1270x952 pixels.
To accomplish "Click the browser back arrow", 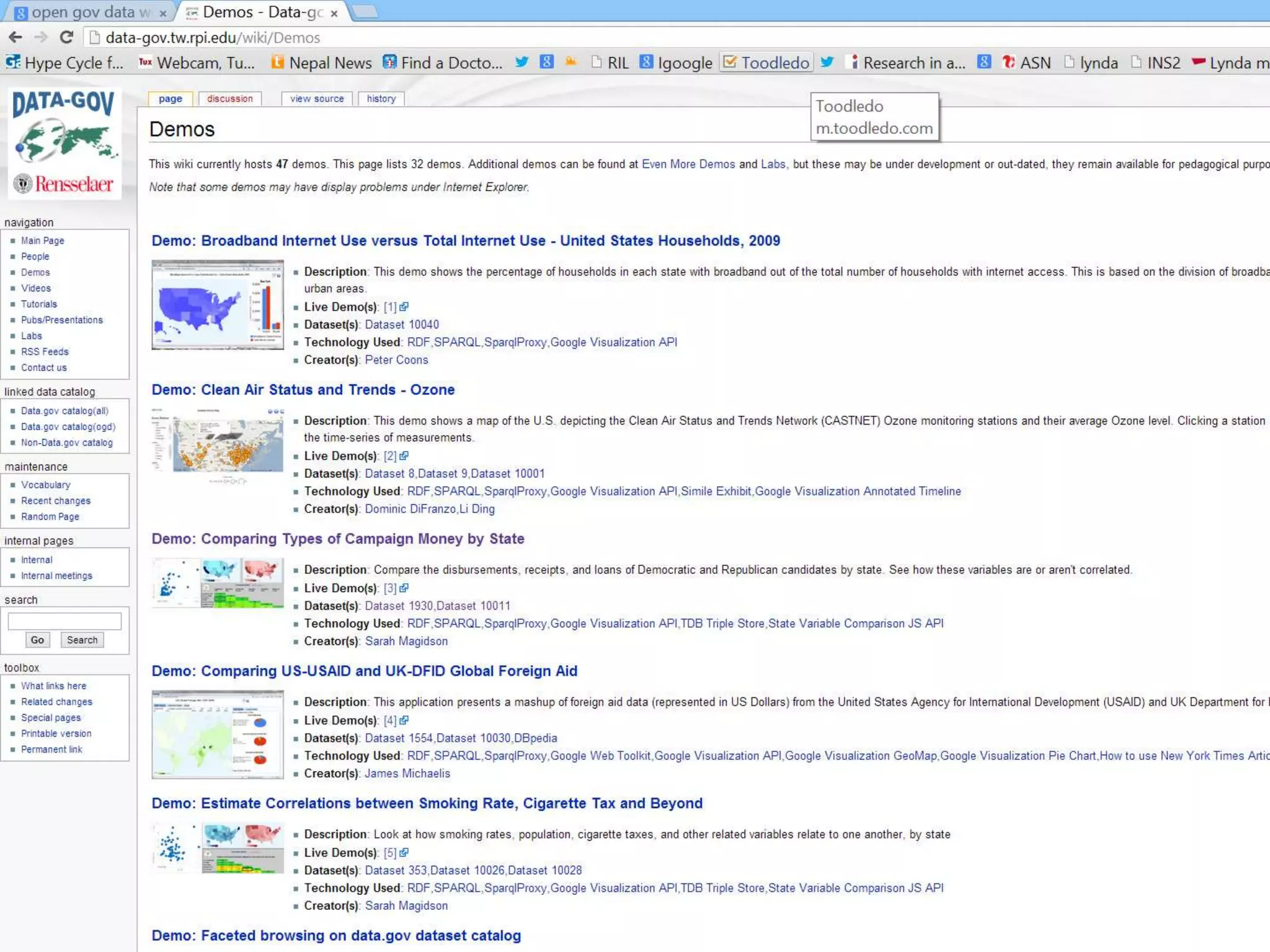I will 16,37.
